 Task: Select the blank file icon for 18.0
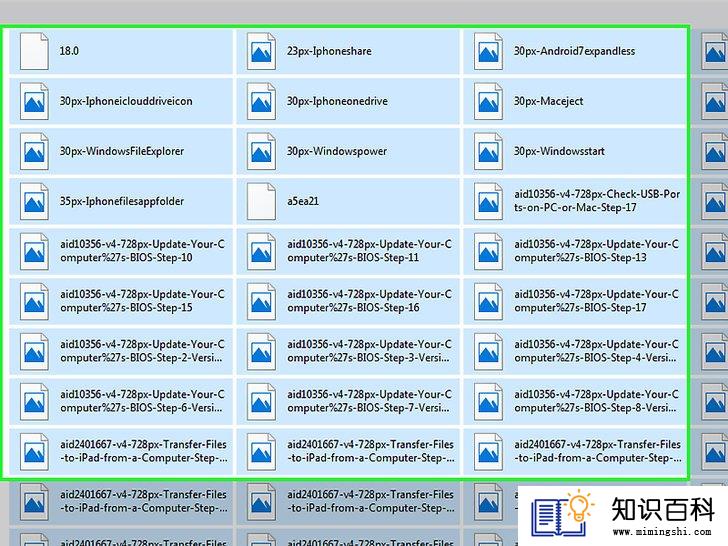point(34,51)
